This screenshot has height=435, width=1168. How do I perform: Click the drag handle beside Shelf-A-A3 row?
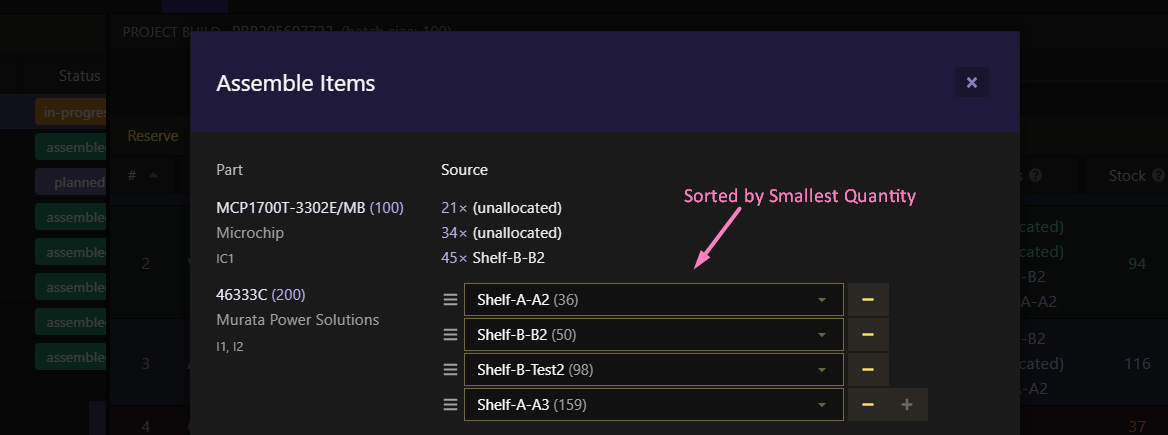coord(450,404)
